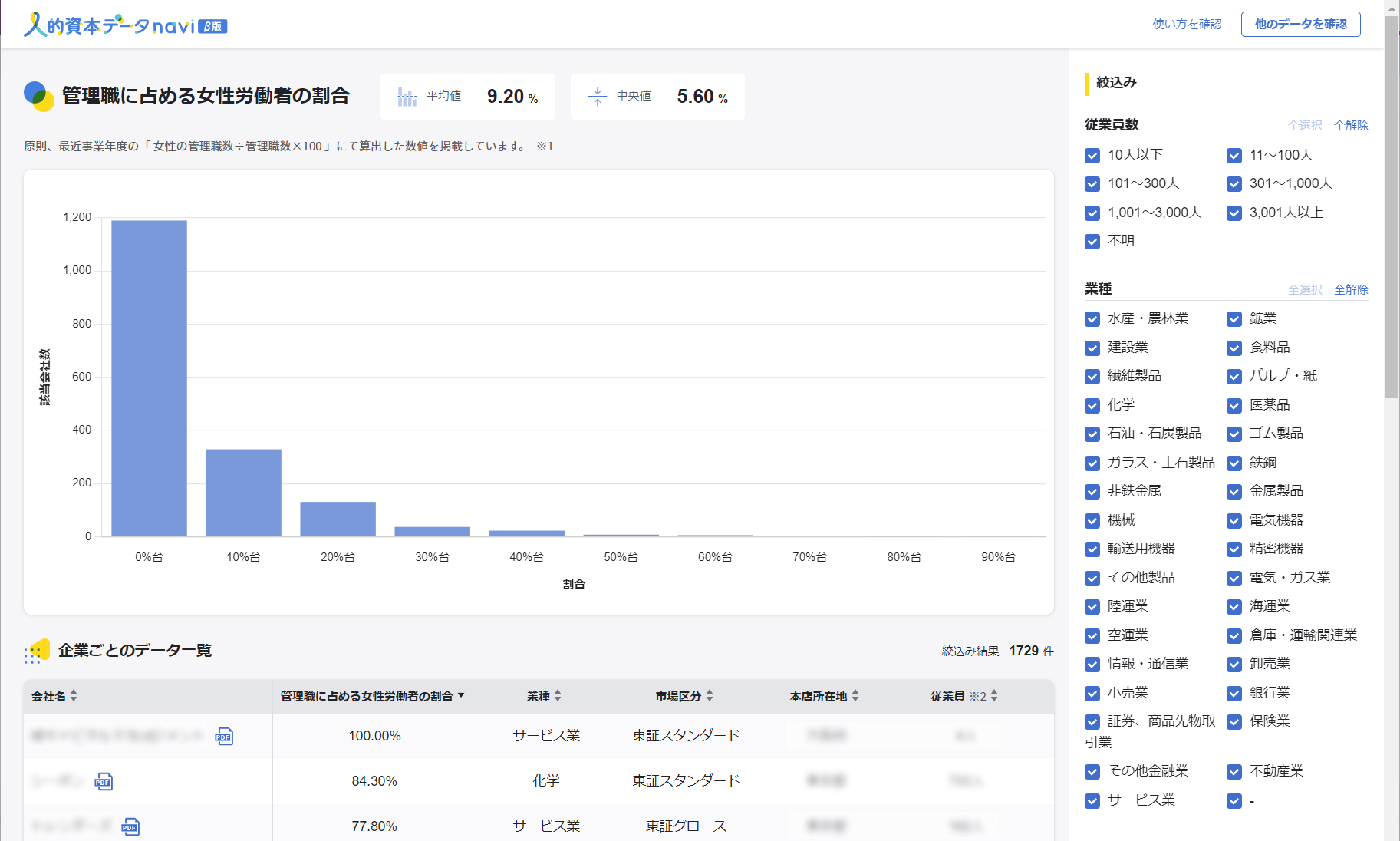Uncheck the 10人以下 employee filter
This screenshot has height=841, width=1400.
[1092, 155]
